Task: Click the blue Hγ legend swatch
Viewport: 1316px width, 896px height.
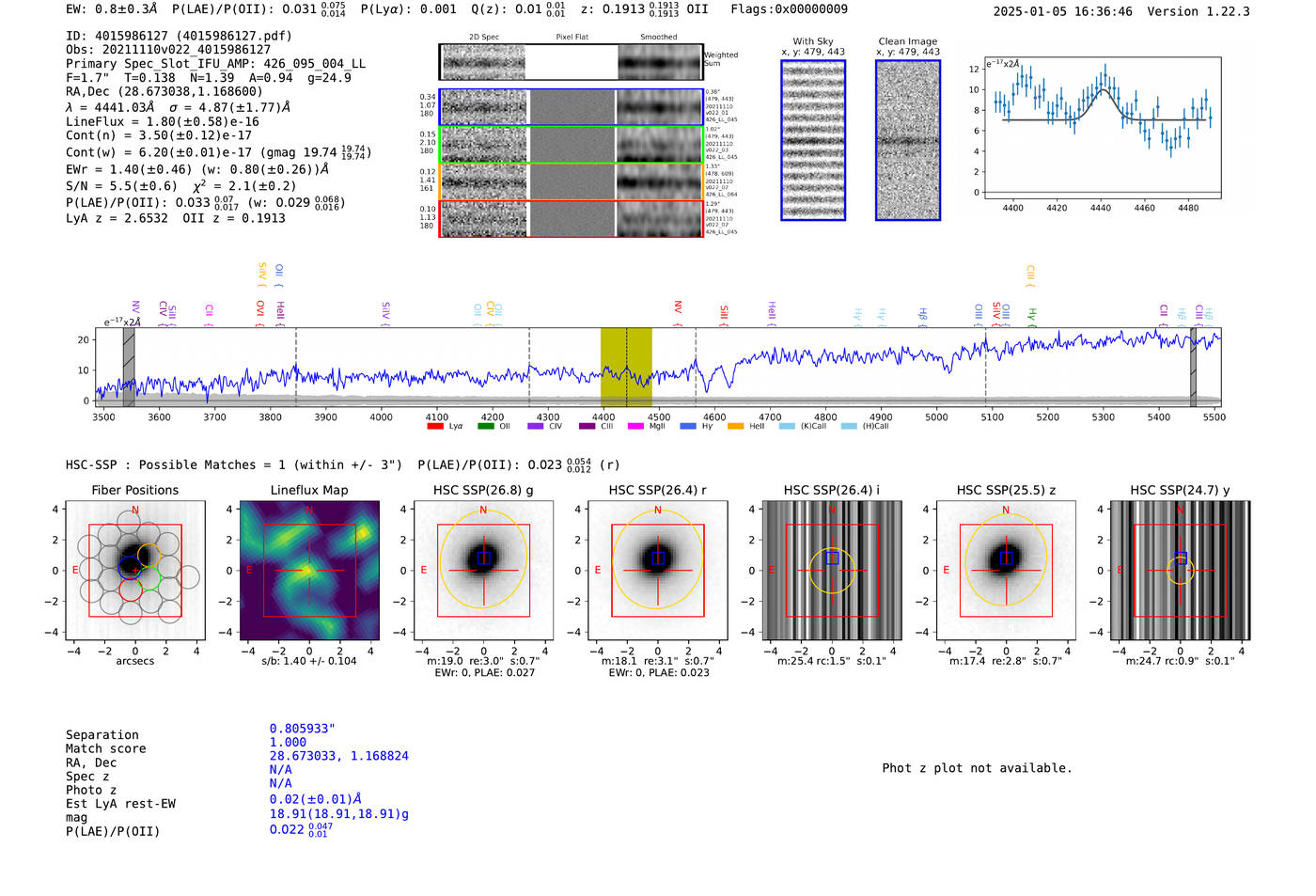Action: pyautogui.click(x=688, y=426)
